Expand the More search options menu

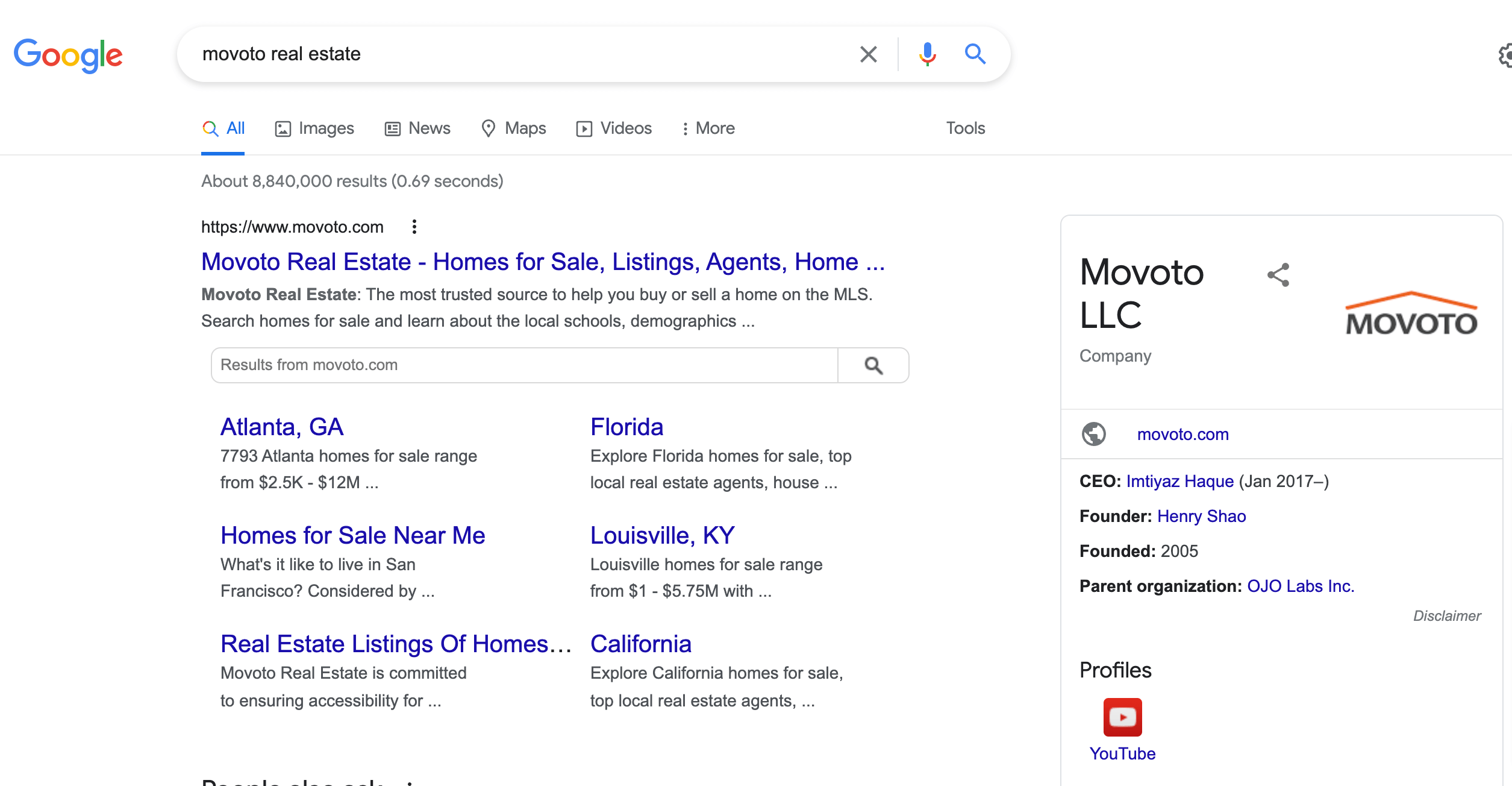[708, 128]
